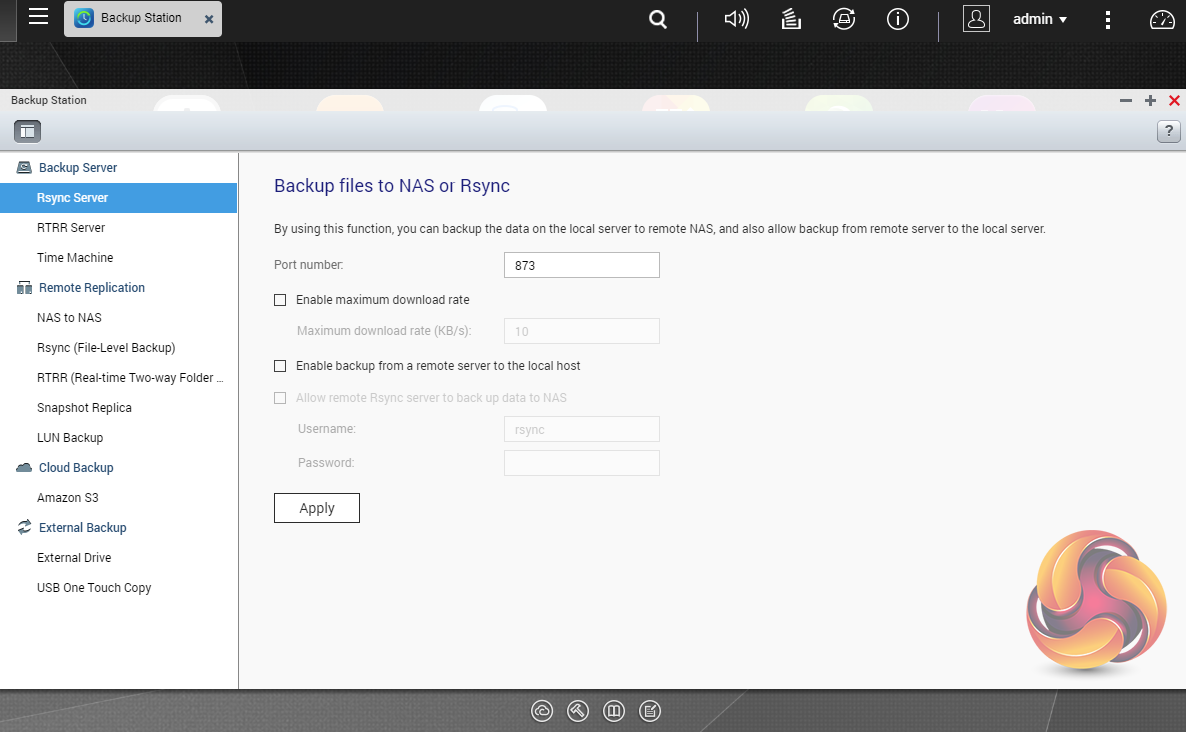Image resolution: width=1186 pixels, height=738 pixels.
Task: Open the NAS to NAS item
Action: click(69, 318)
